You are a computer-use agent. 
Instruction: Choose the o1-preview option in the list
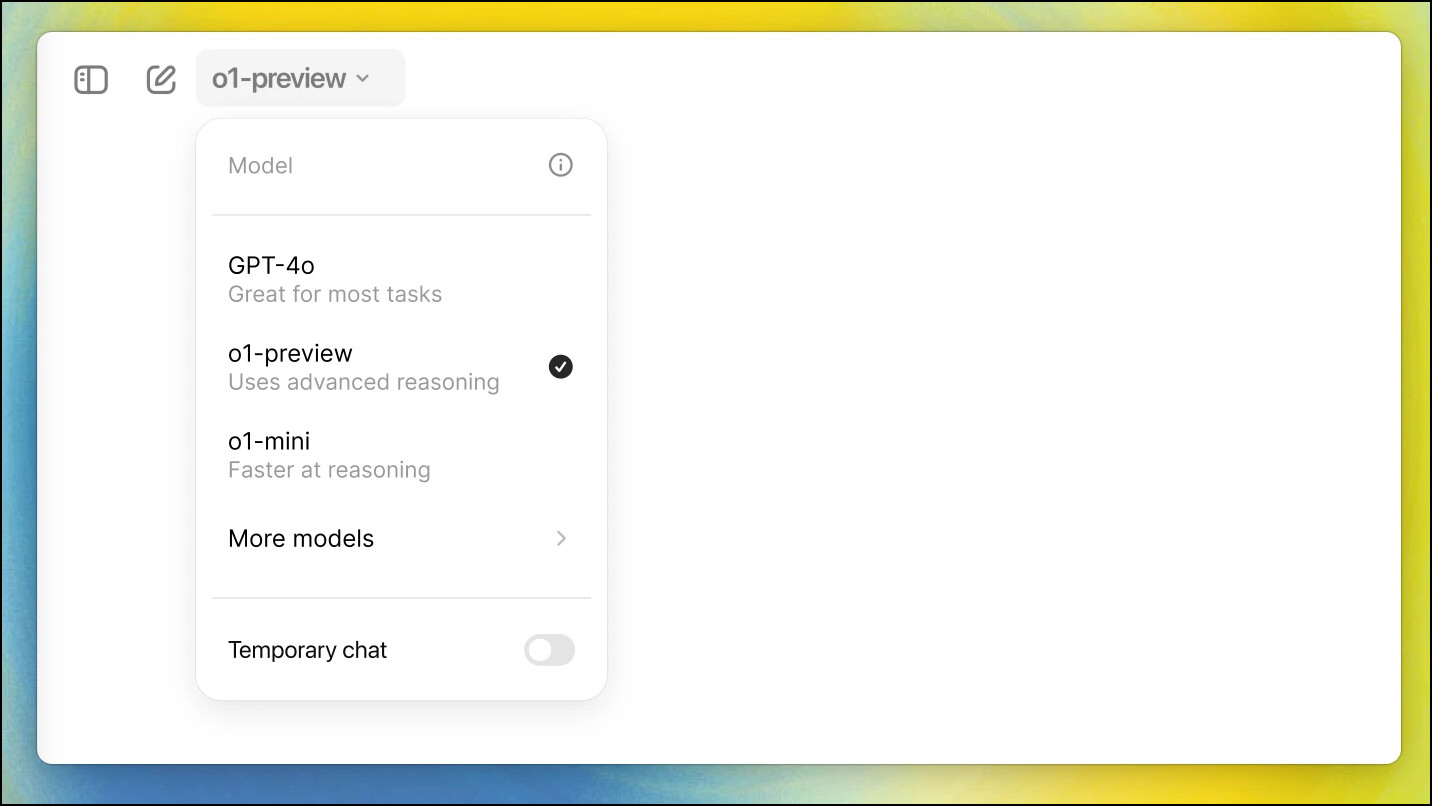click(x=401, y=367)
